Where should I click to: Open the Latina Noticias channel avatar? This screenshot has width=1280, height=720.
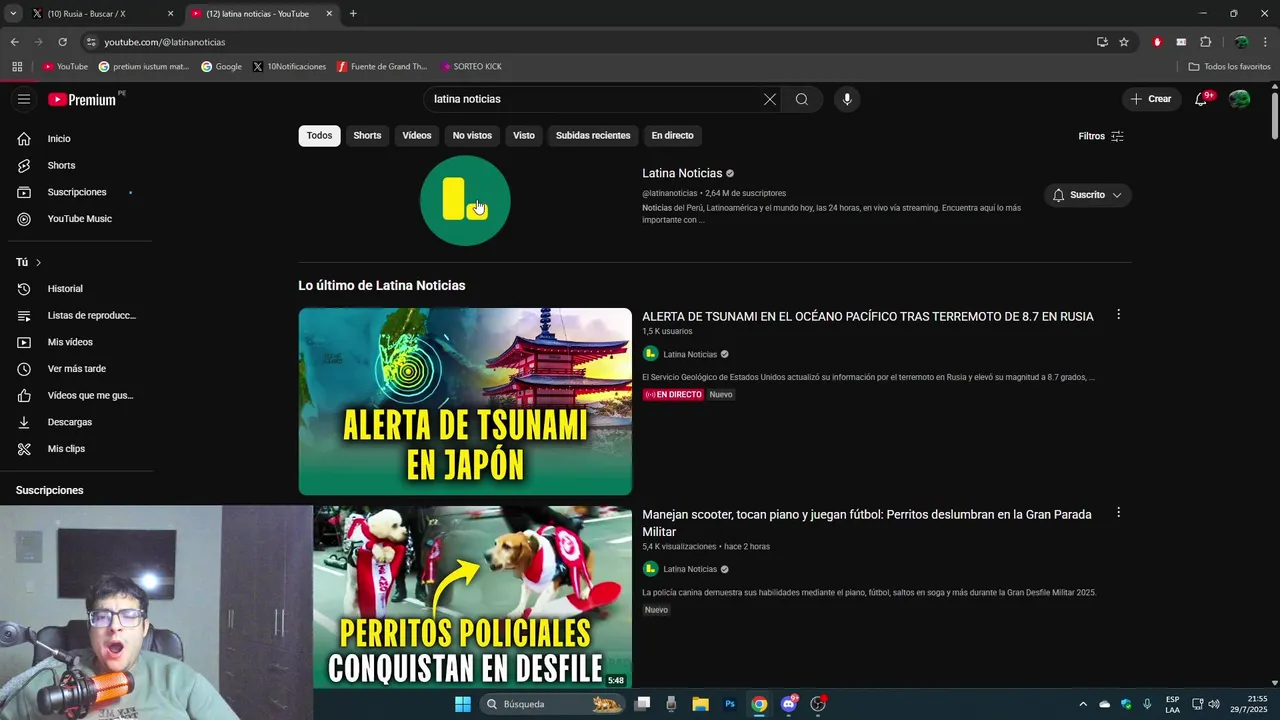(465, 200)
